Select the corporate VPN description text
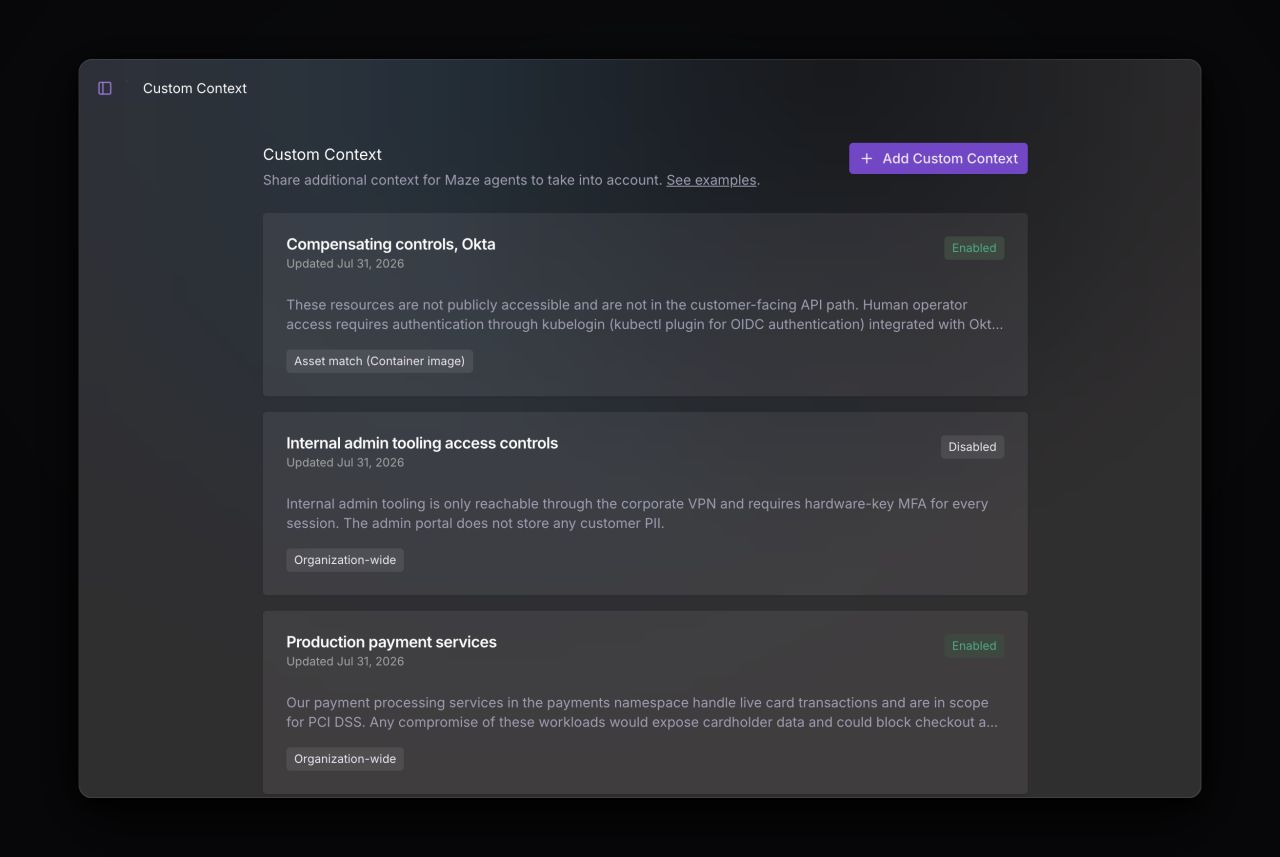Screen dimensions: 1280x857 [x=637, y=513]
